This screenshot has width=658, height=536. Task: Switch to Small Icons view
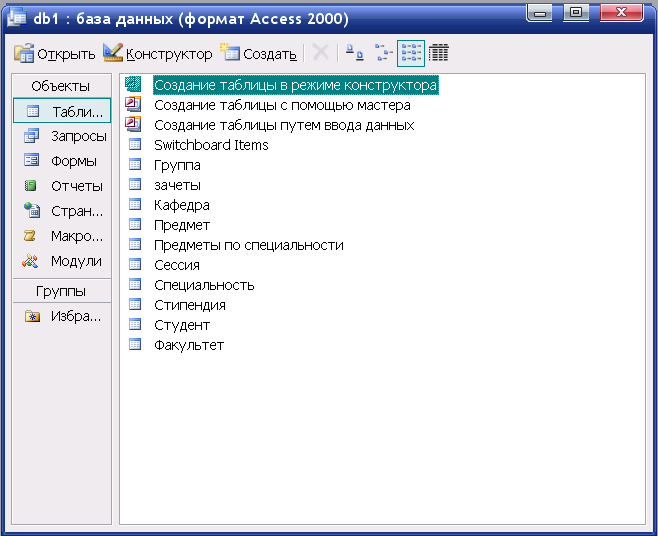pos(383,53)
